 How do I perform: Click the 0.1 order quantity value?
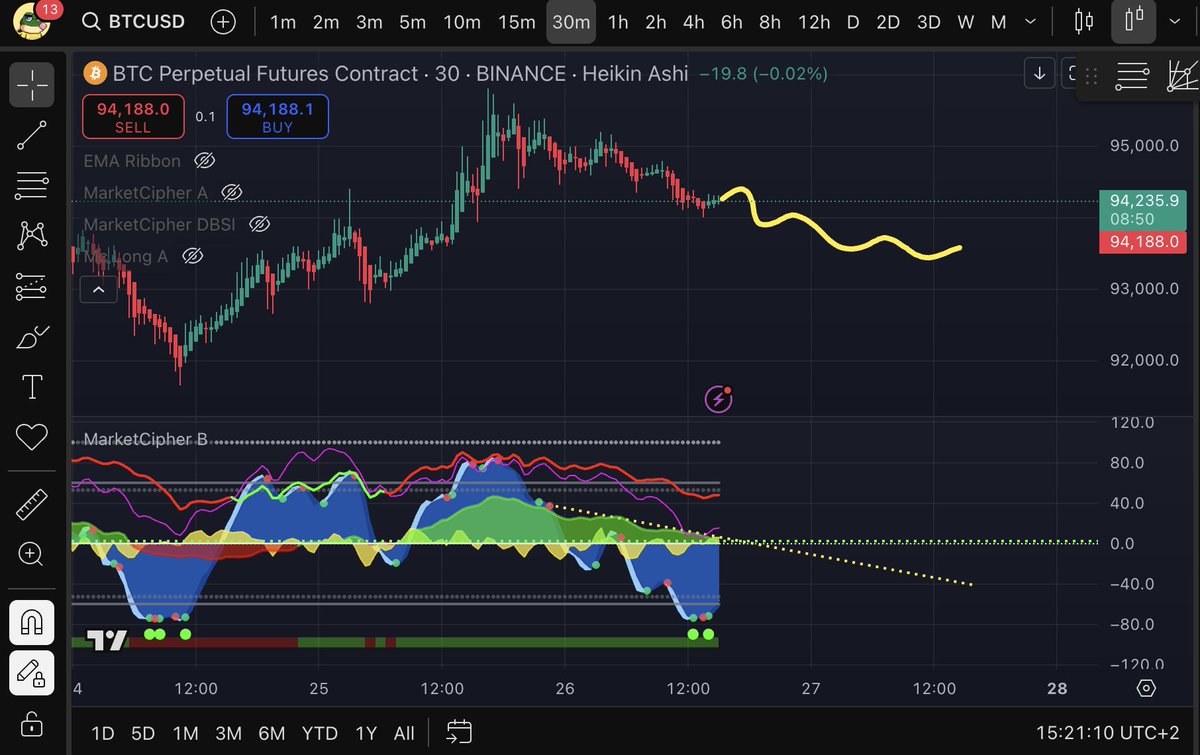click(205, 117)
